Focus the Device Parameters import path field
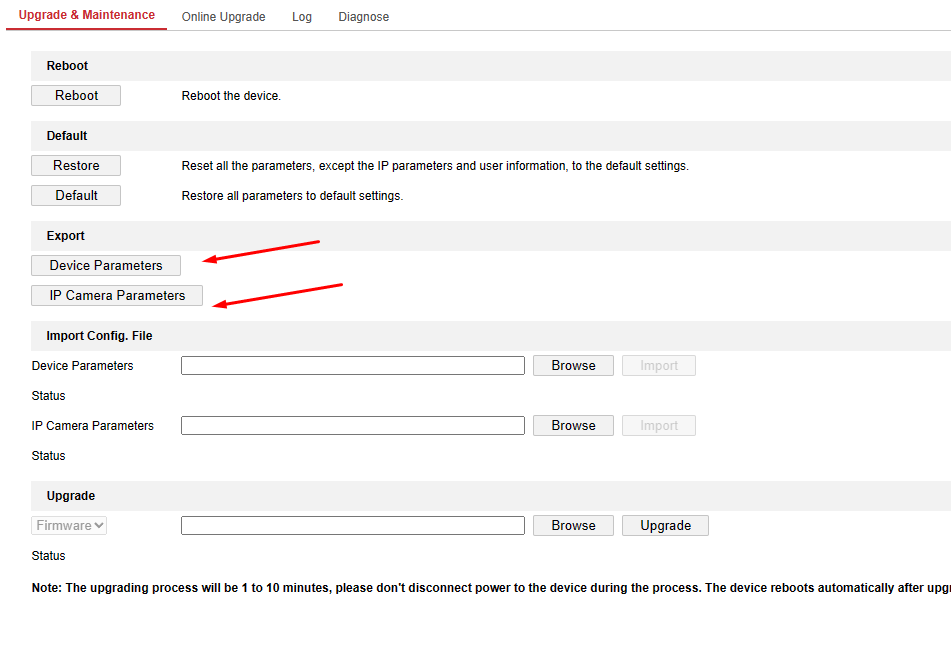The height and width of the screenshot is (668, 951). [x=352, y=366]
